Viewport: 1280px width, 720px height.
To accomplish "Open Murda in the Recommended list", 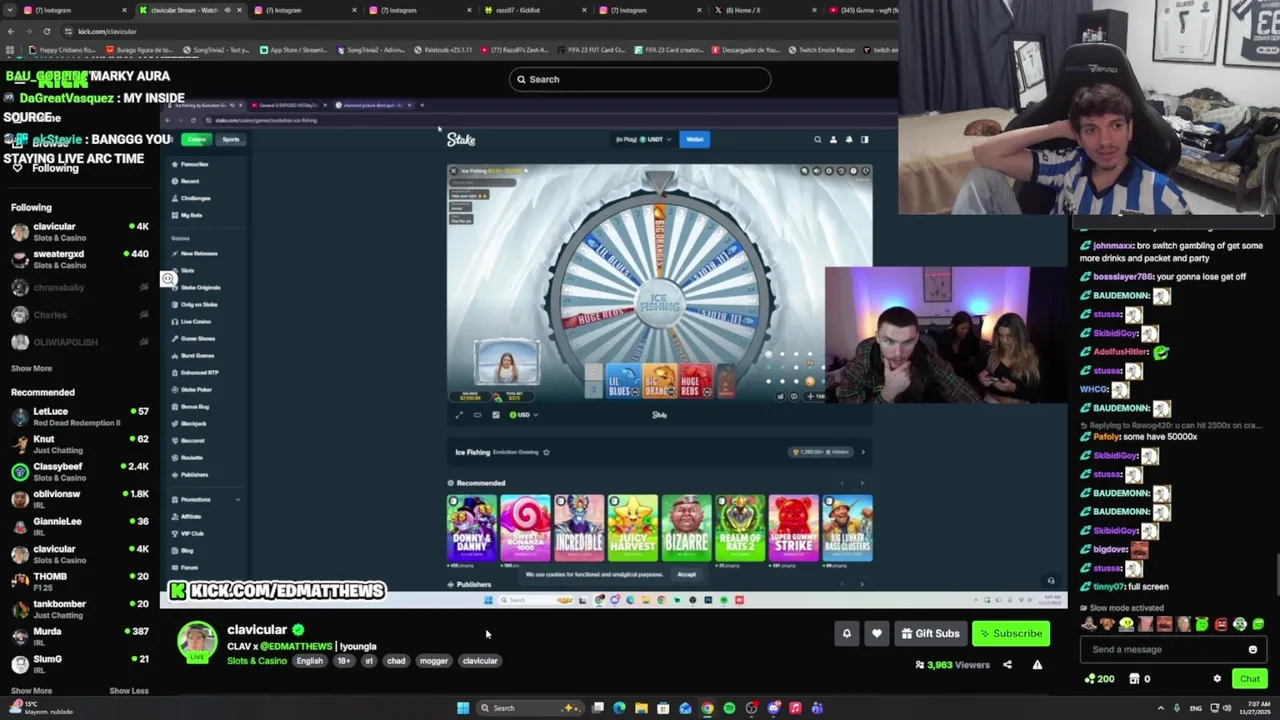I will (80, 636).
